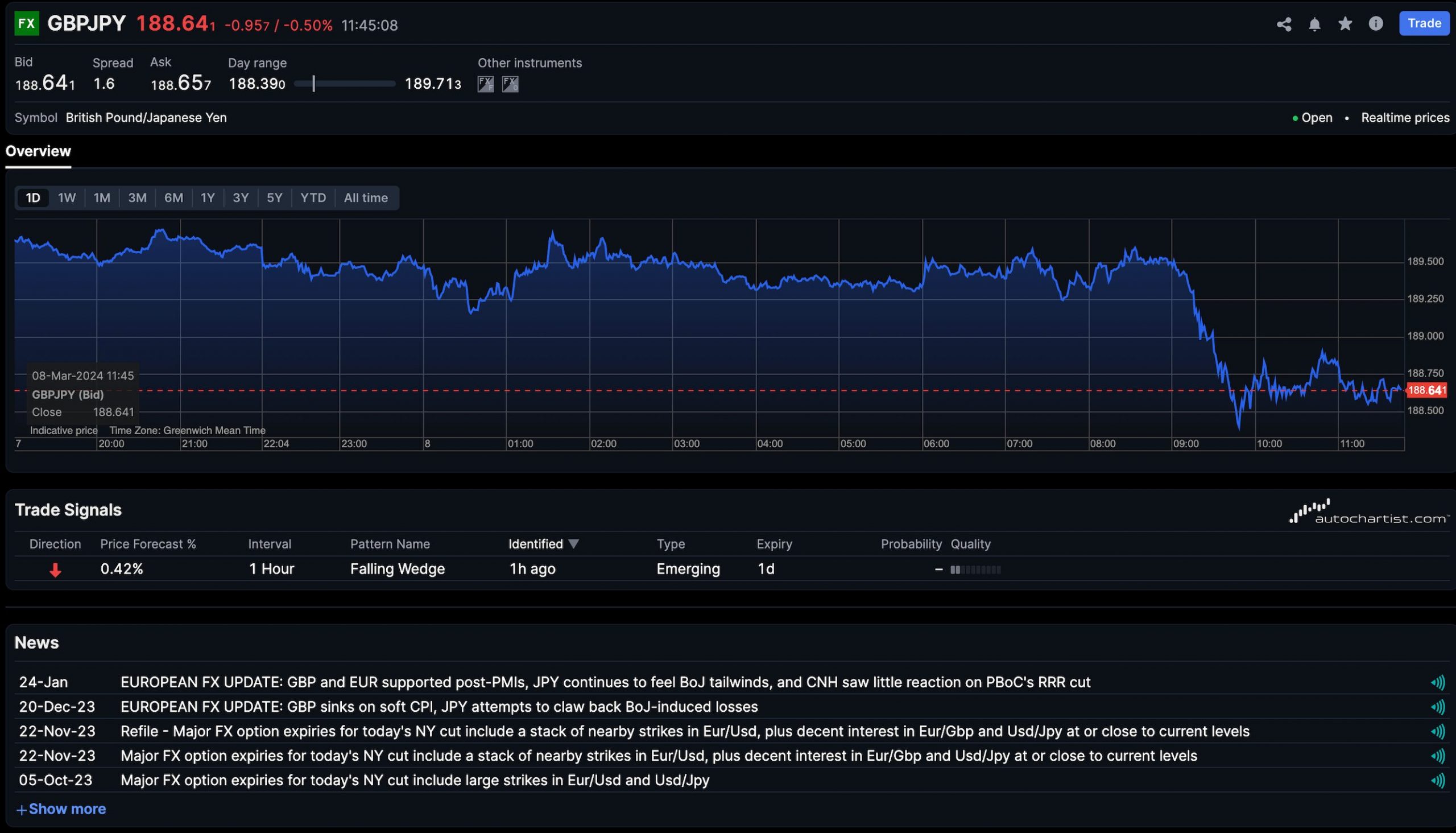Open the FX Forward instrument icon
Viewport: 1456px width, 833px height.
(486, 84)
